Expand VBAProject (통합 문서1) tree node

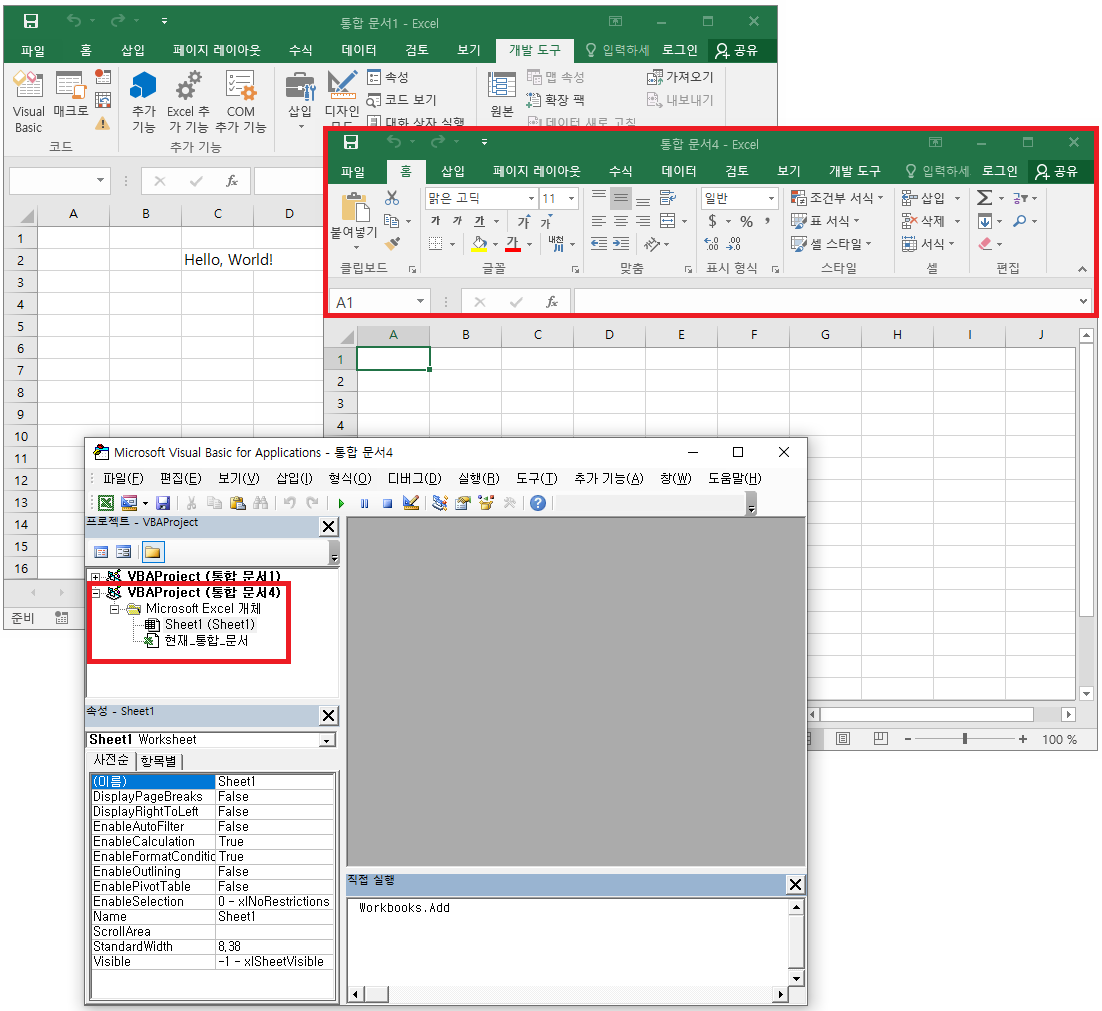(96, 578)
